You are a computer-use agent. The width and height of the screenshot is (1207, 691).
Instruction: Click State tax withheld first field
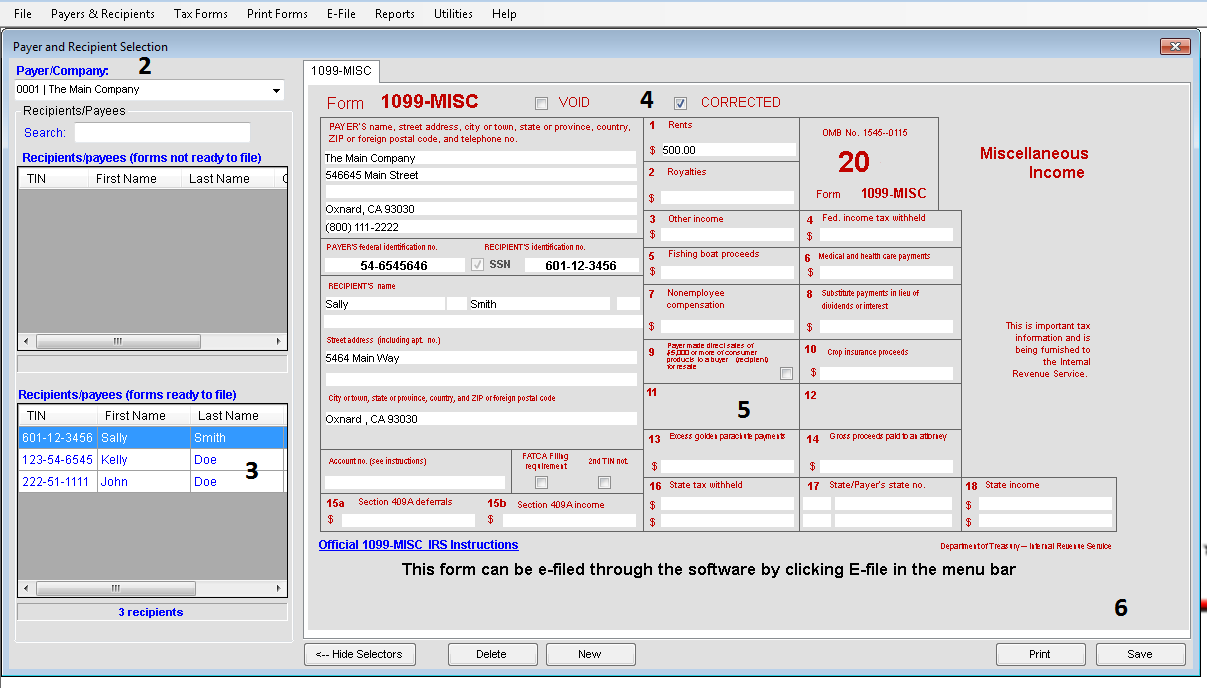coord(728,504)
